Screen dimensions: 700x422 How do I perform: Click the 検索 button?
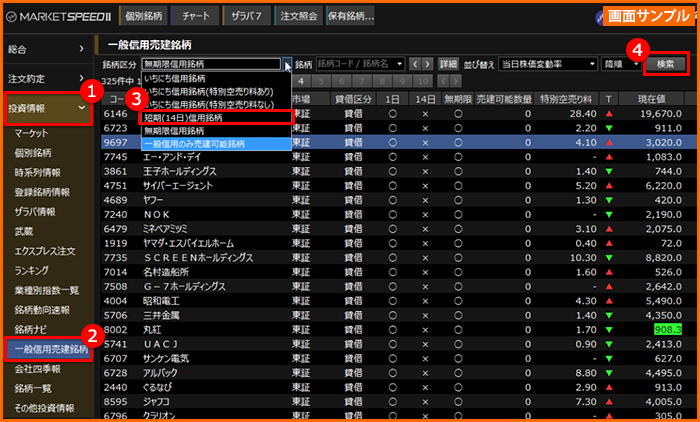666,64
